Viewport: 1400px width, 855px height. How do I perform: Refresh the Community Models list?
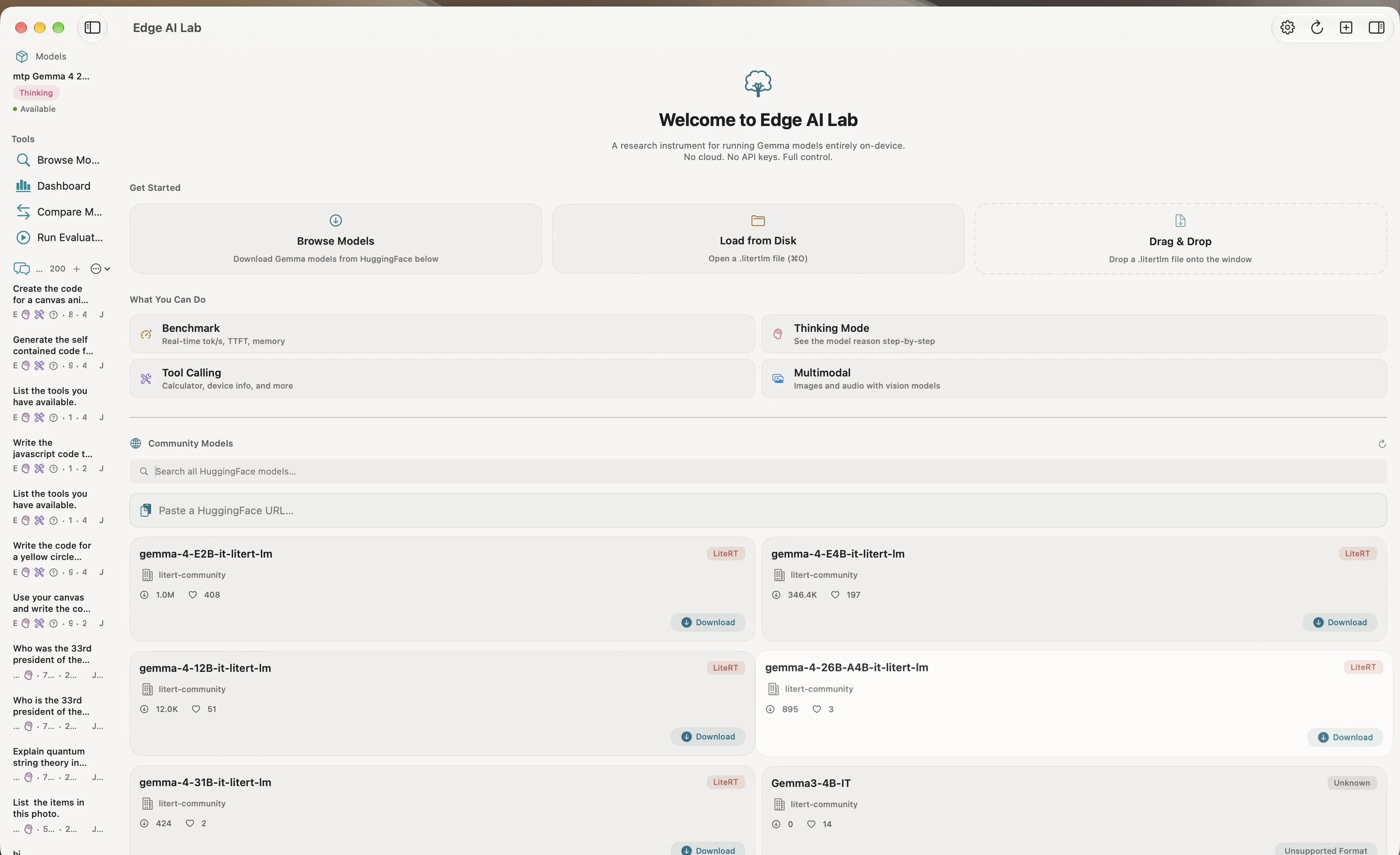click(x=1382, y=443)
